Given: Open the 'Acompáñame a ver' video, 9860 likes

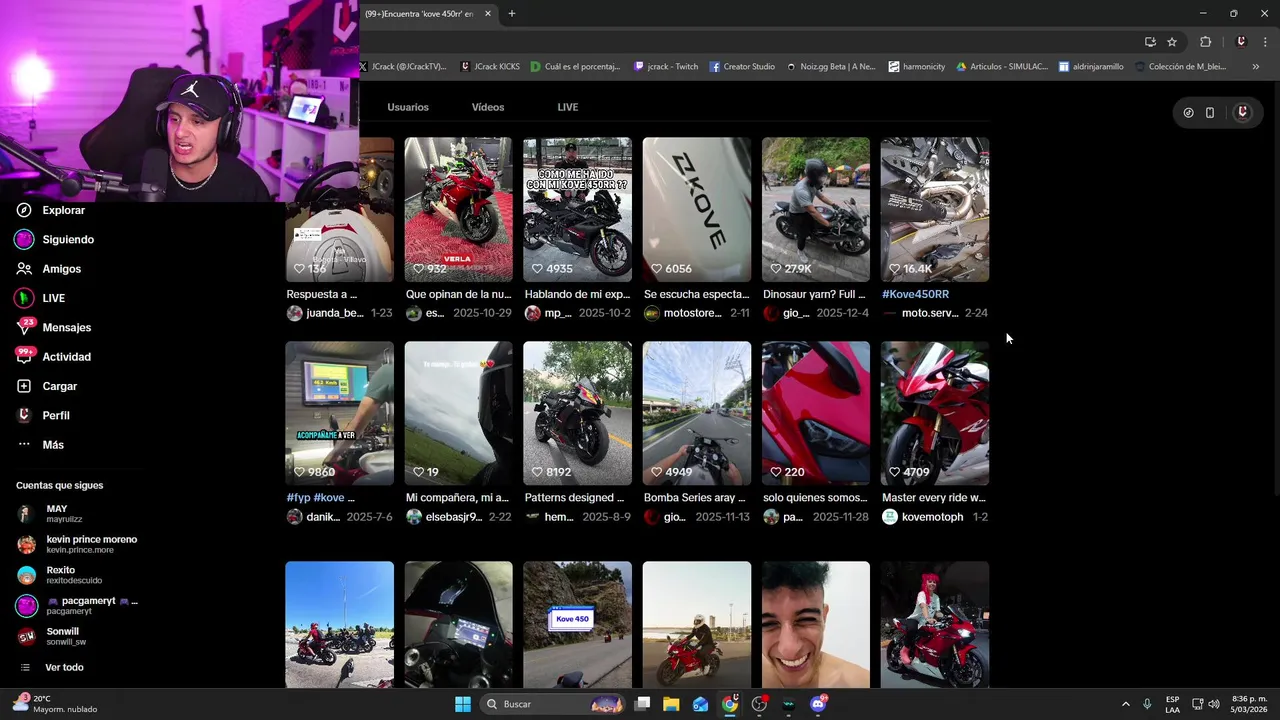Looking at the screenshot, I should click(x=339, y=413).
